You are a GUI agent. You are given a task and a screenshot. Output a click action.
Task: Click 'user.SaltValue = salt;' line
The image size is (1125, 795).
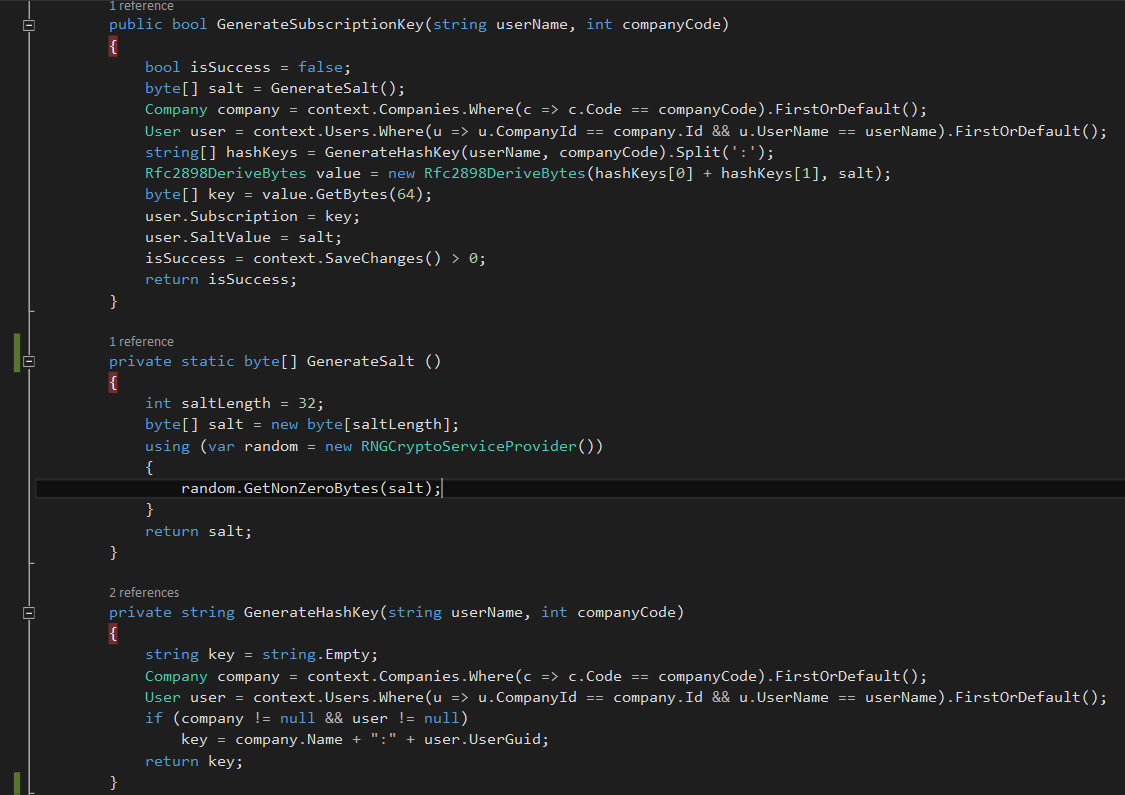click(243, 237)
